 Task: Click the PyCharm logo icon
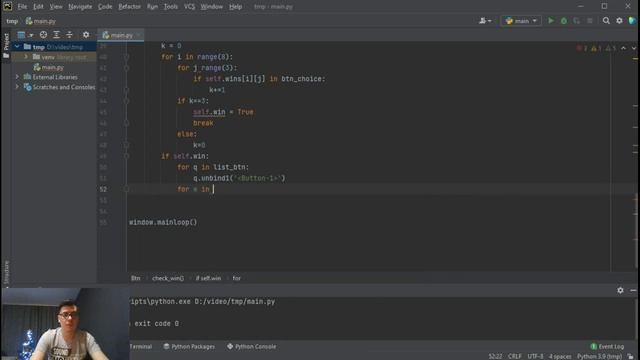click(x=7, y=6)
